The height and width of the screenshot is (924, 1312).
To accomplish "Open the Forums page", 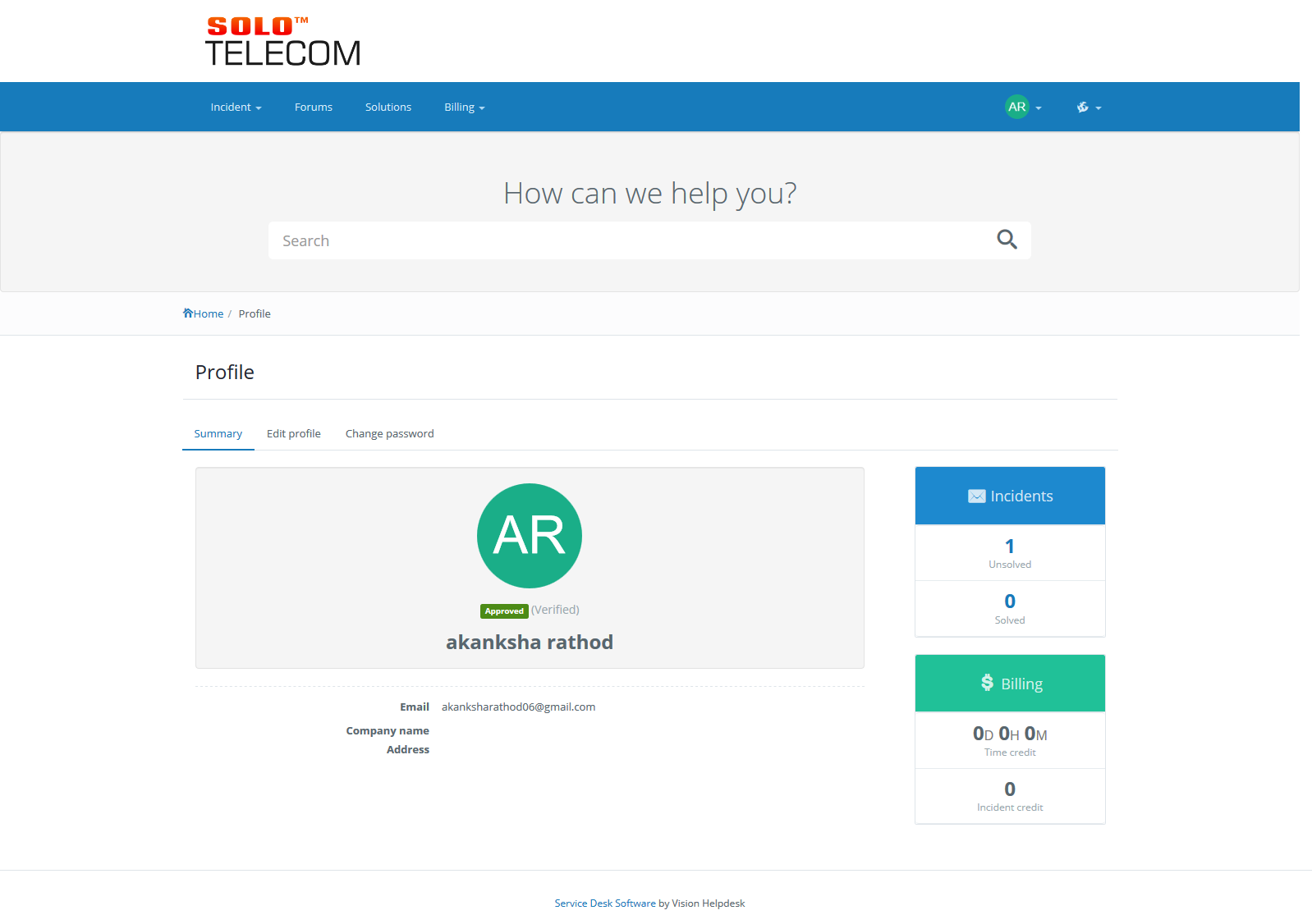I will (314, 107).
